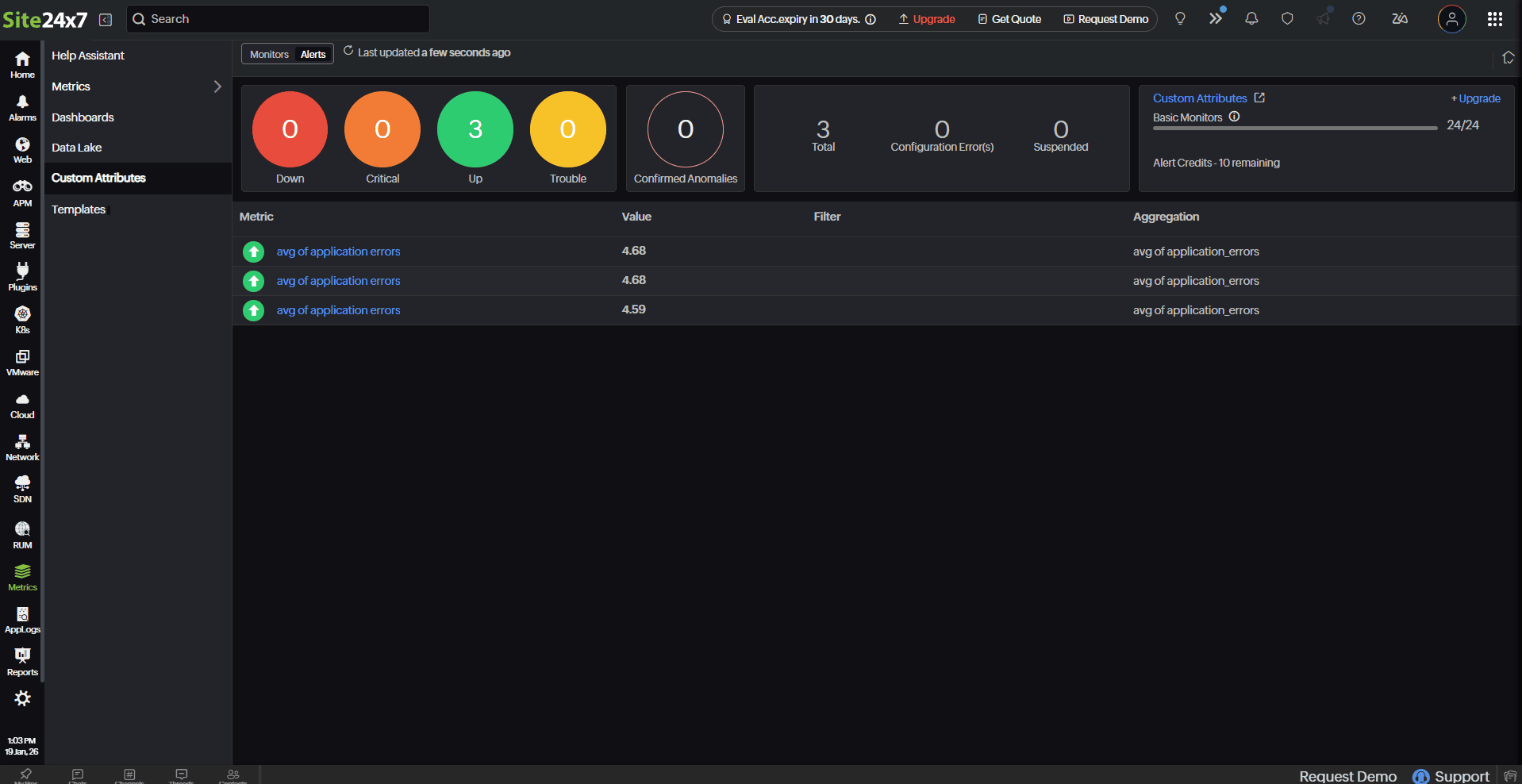Expand the quick actions double-chevron
Image resolution: width=1522 pixels, height=784 pixels.
click(x=1215, y=19)
